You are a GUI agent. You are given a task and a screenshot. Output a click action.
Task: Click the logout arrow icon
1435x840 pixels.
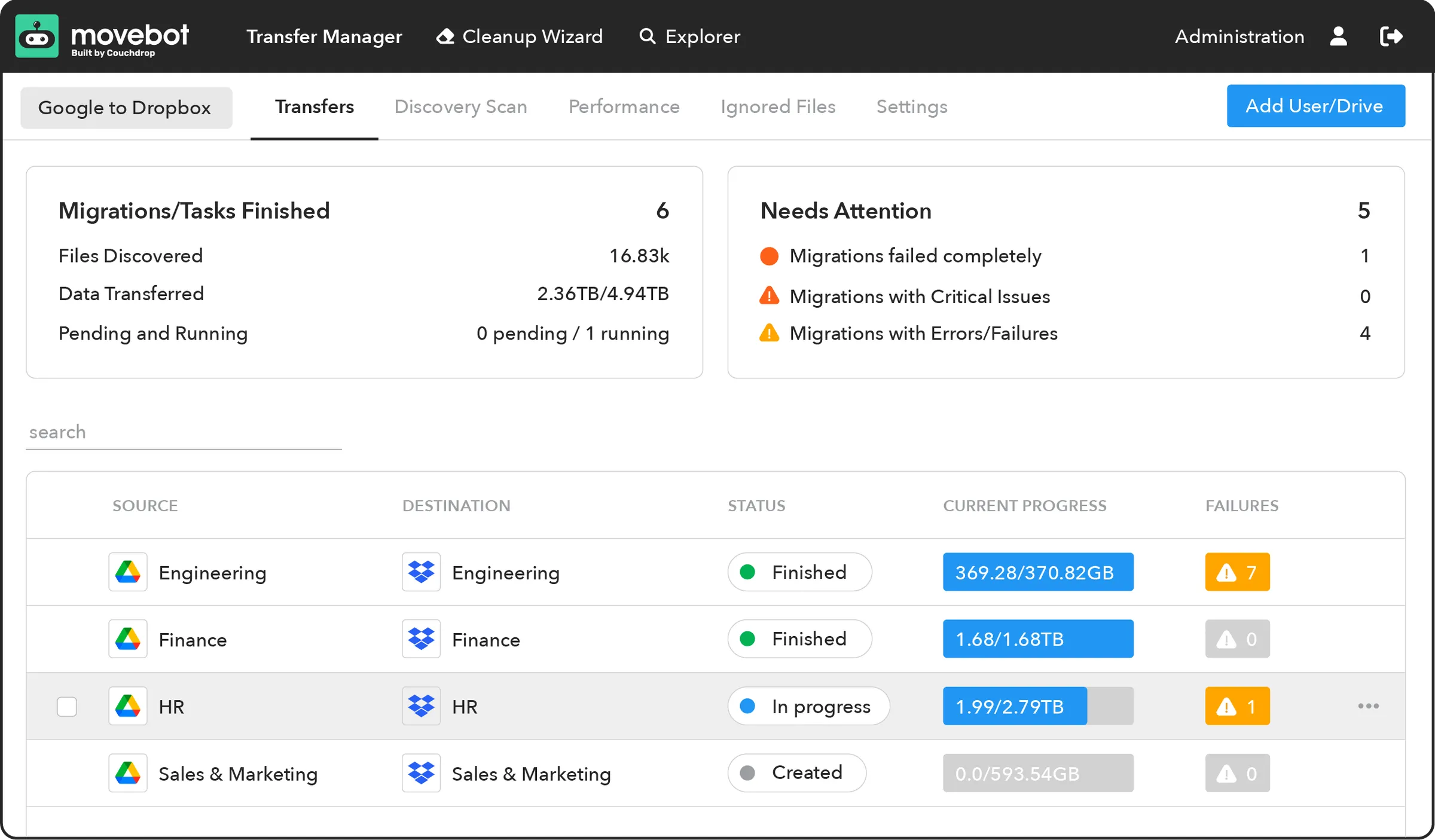click(x=1392, y=36)
